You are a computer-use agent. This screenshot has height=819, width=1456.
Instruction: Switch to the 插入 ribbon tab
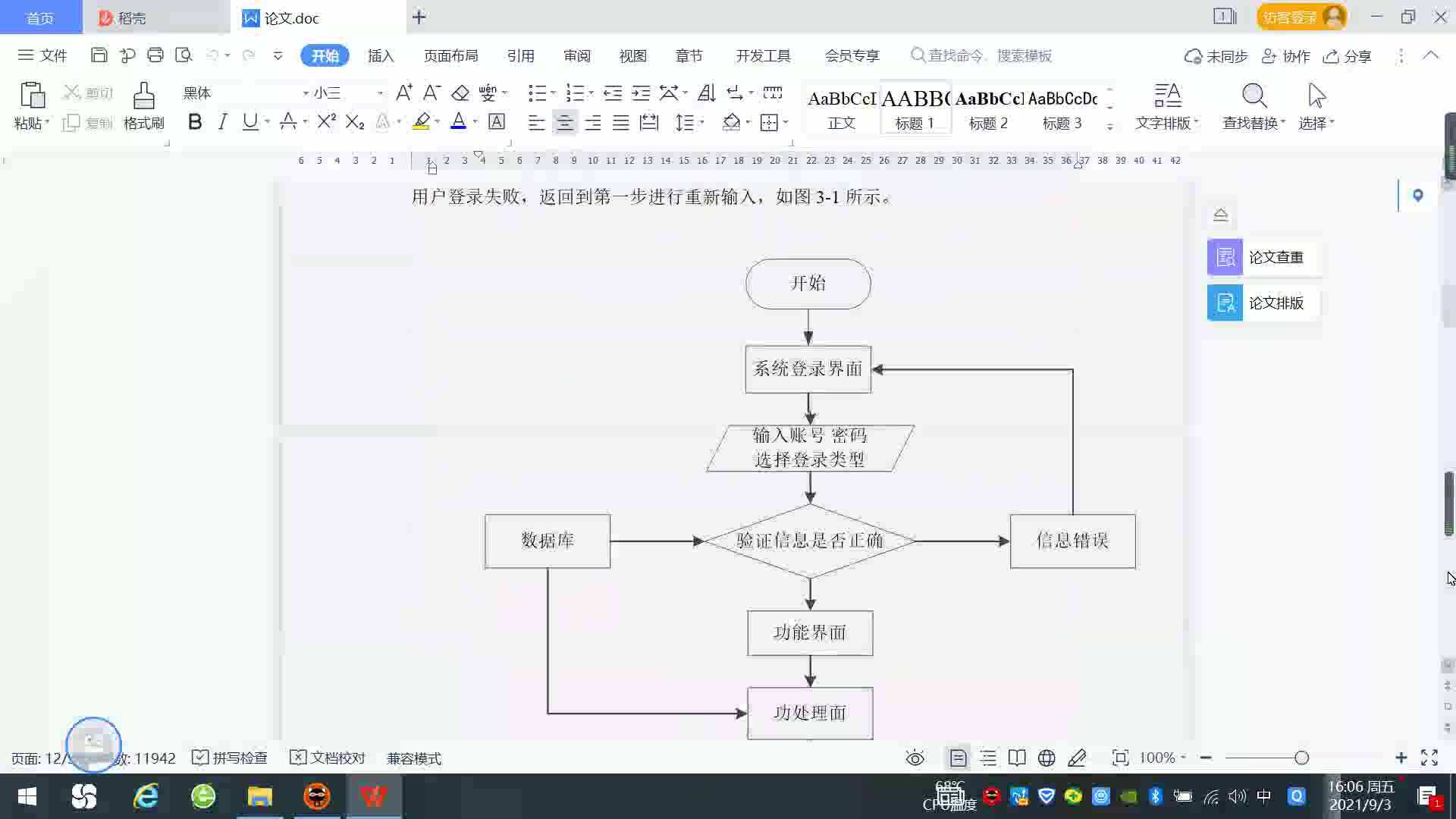(381, 56)
